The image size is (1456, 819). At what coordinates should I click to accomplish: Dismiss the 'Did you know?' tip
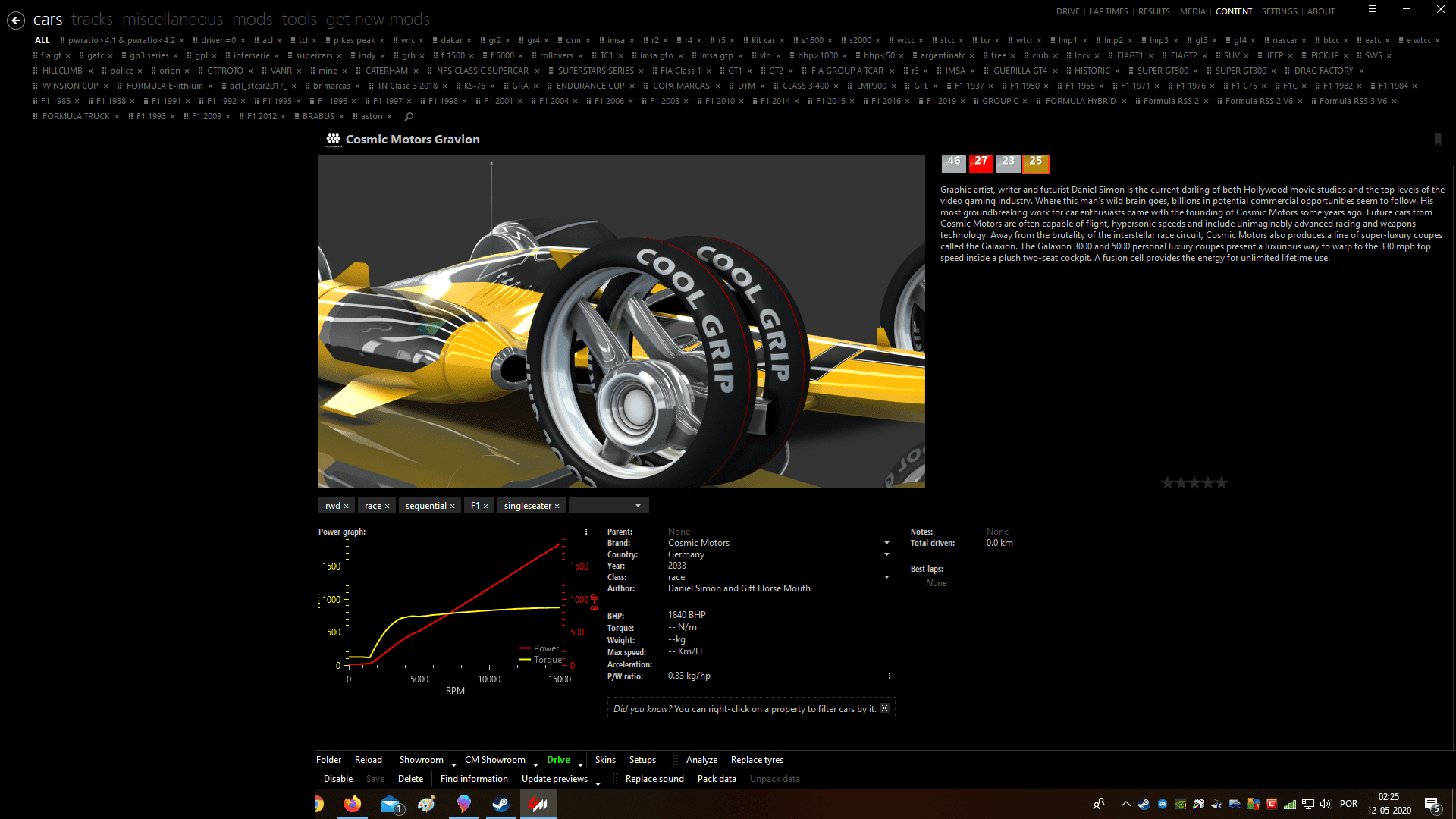click(884, 708)
